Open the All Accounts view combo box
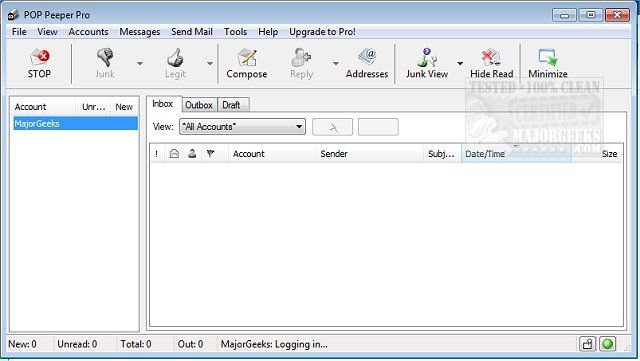This screenshot has width=640, height=361. point(242,127)
